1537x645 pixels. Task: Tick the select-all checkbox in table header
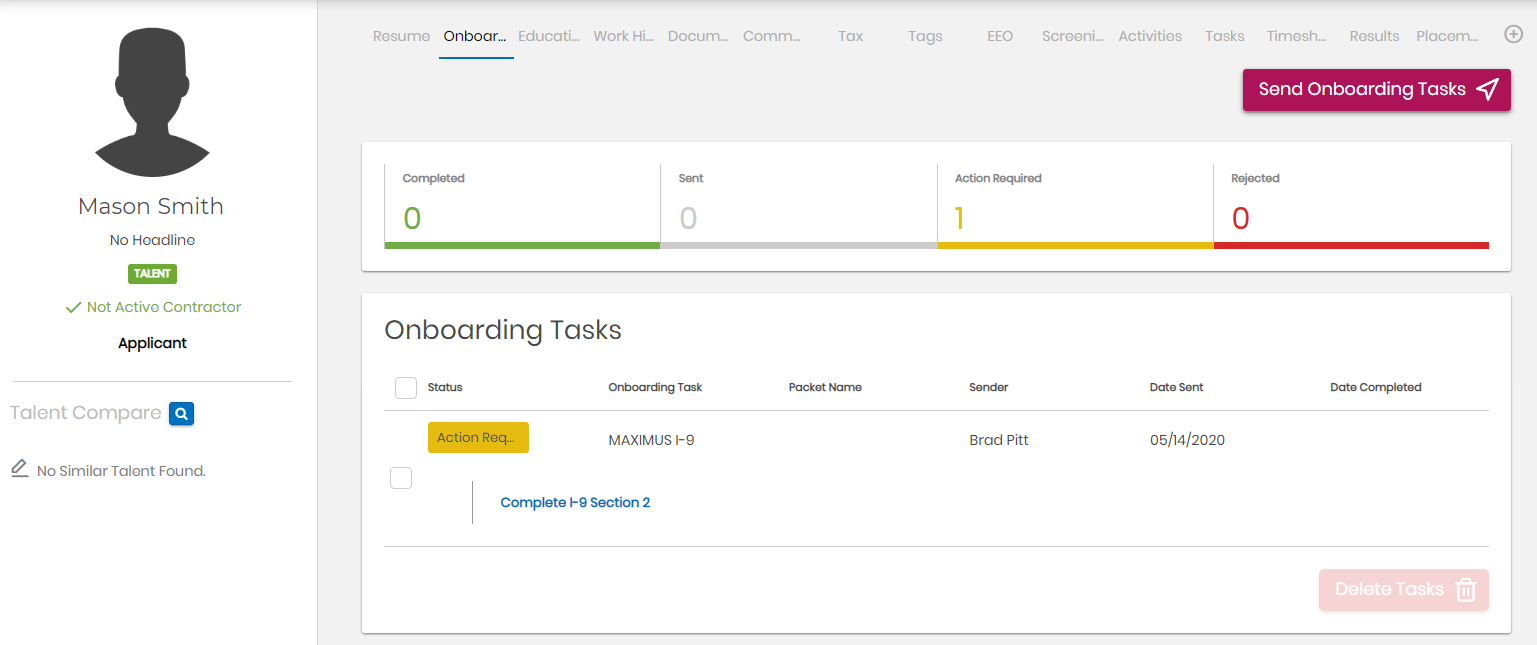[x=406, y=387]
